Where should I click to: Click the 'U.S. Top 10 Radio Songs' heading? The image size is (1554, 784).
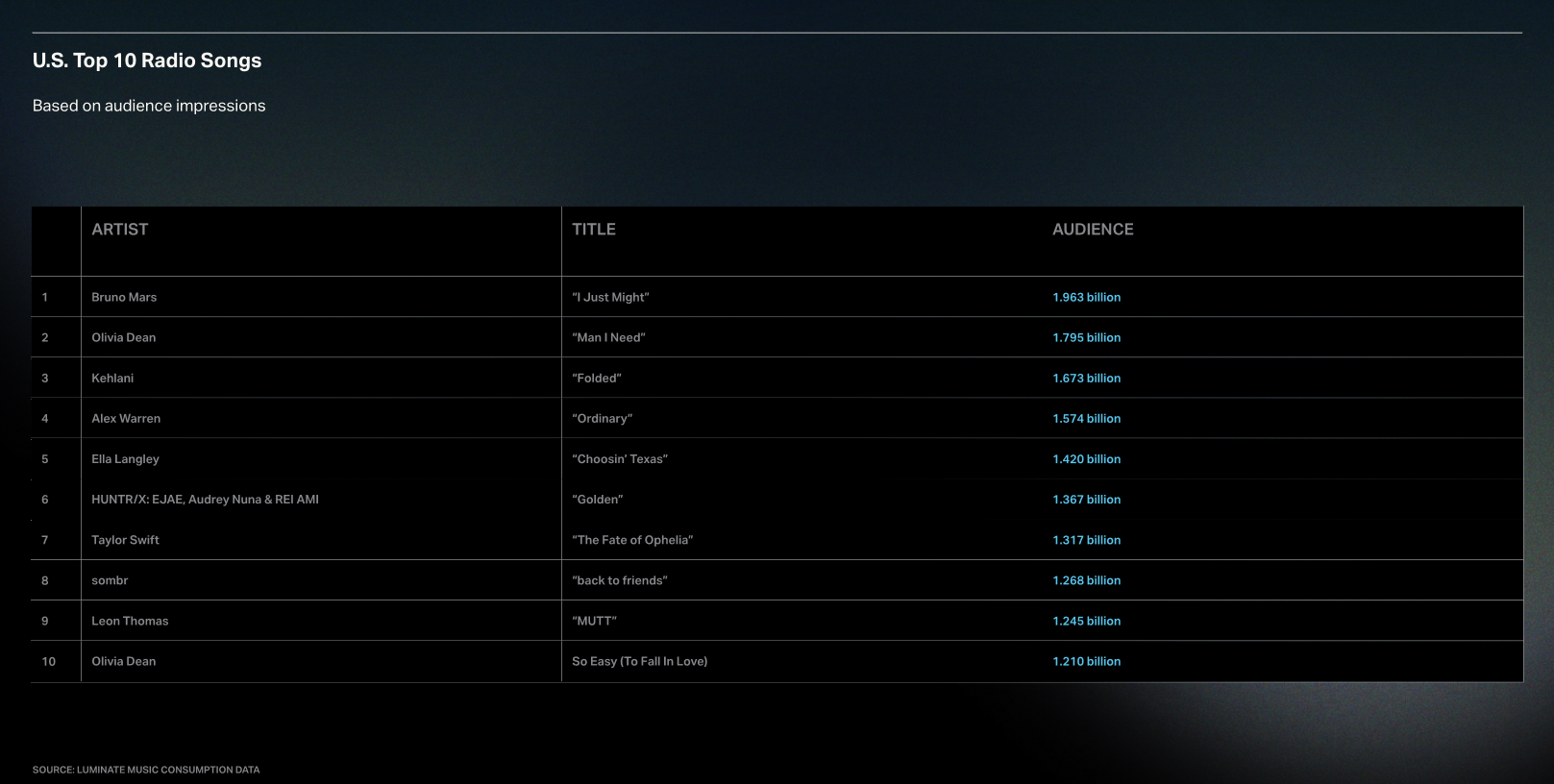[x=147, y=61]
